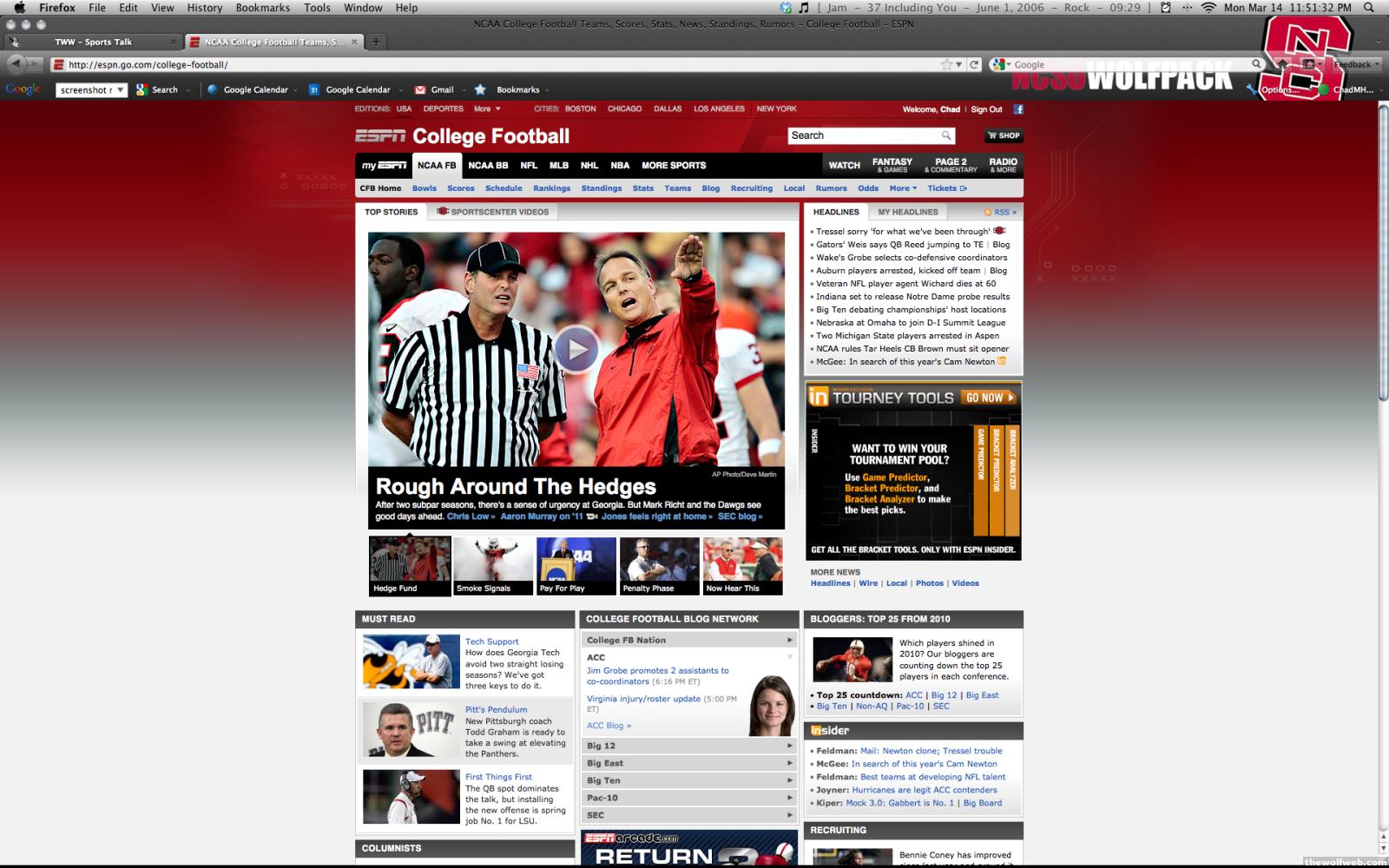Screen dimensions: 1389x868
Task: Select the Smoke Signals story thumbnail
Action: [493, 566]
